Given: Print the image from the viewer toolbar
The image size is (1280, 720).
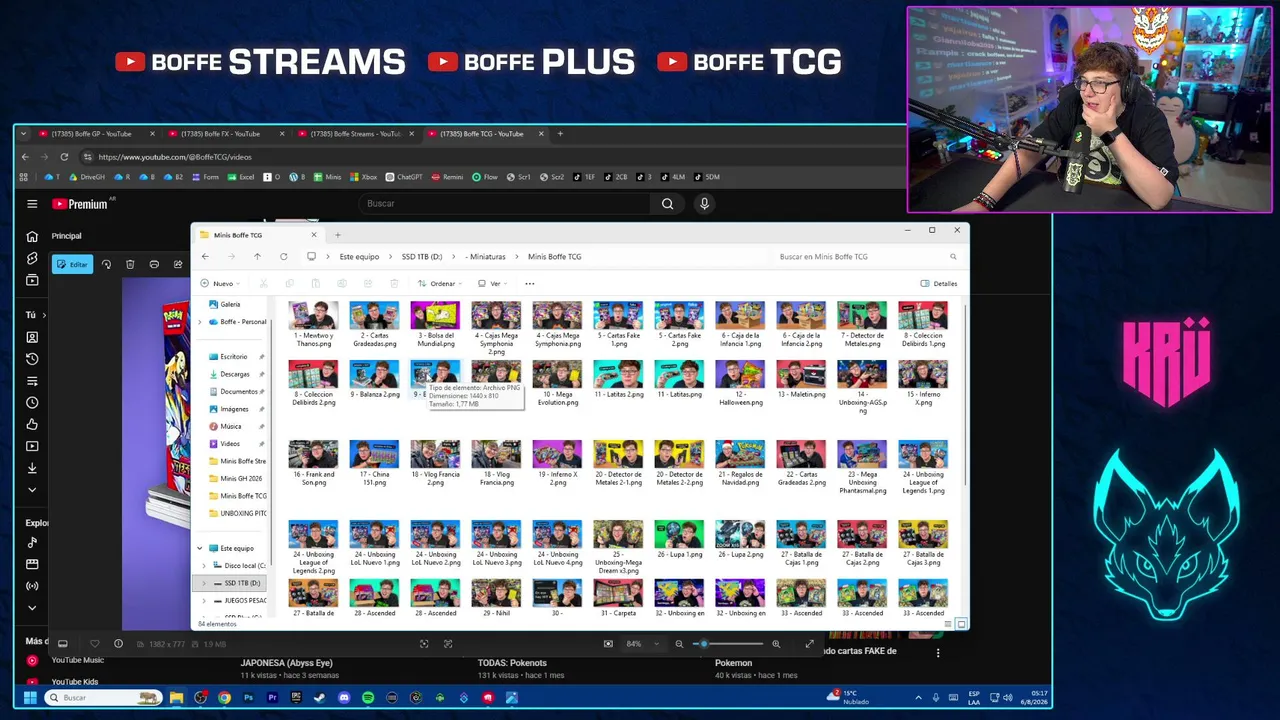Looking at the screenshot, I should tap(154, 264).
